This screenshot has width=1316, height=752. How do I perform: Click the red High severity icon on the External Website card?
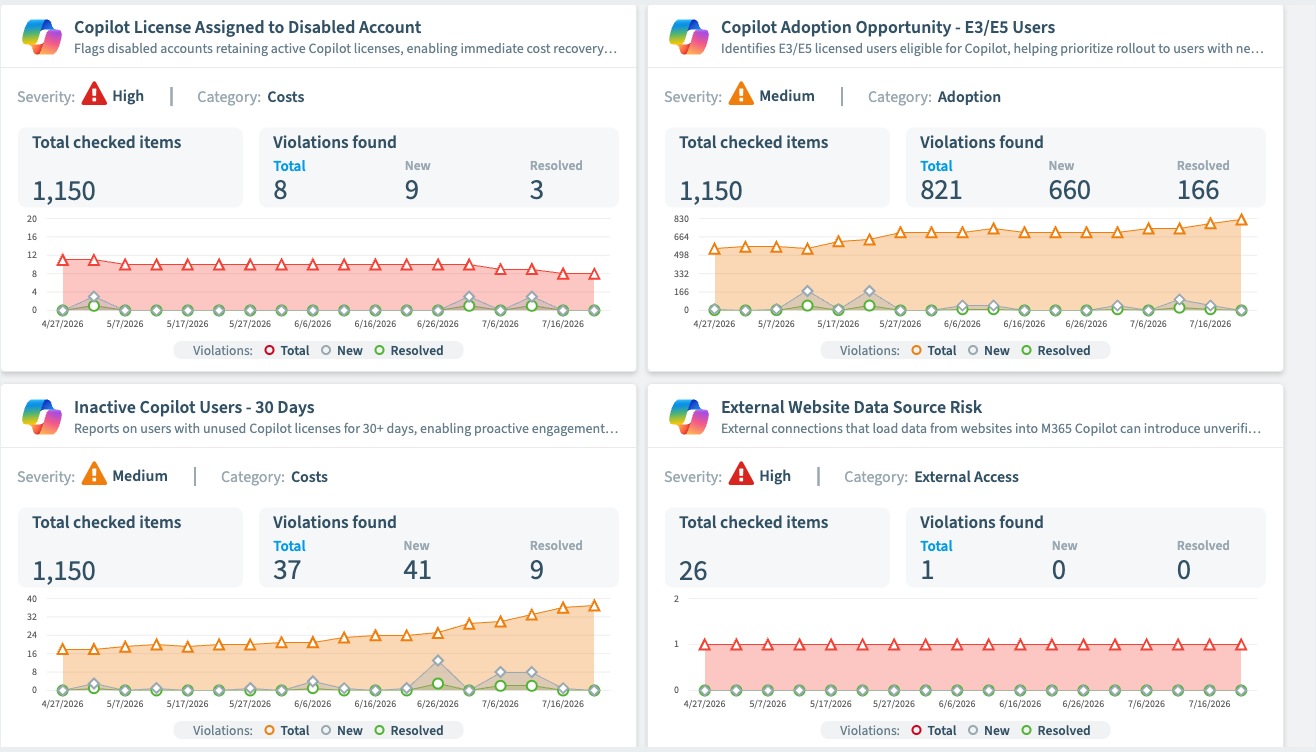click(741, 475)
